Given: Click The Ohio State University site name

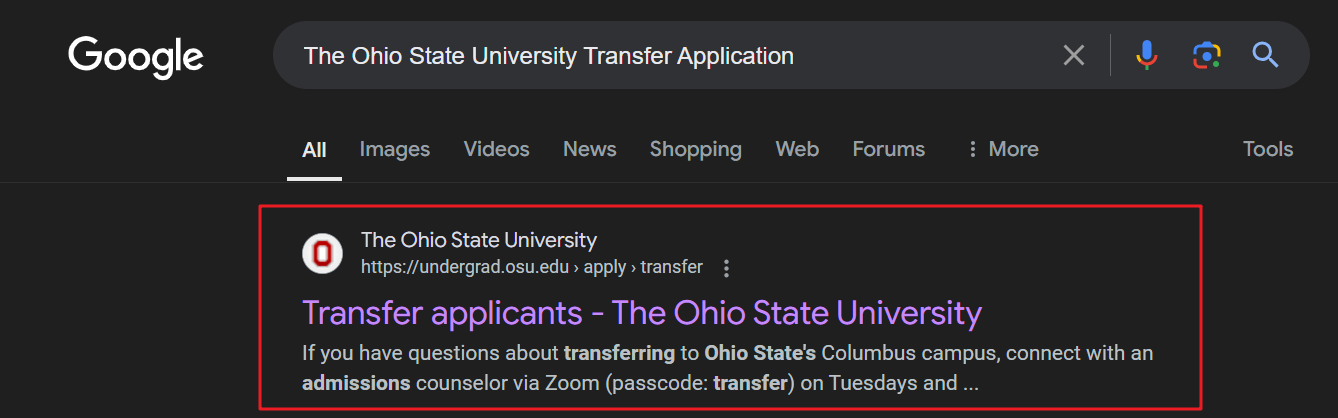Looking at the screenshot, I should tap(479, 240).
